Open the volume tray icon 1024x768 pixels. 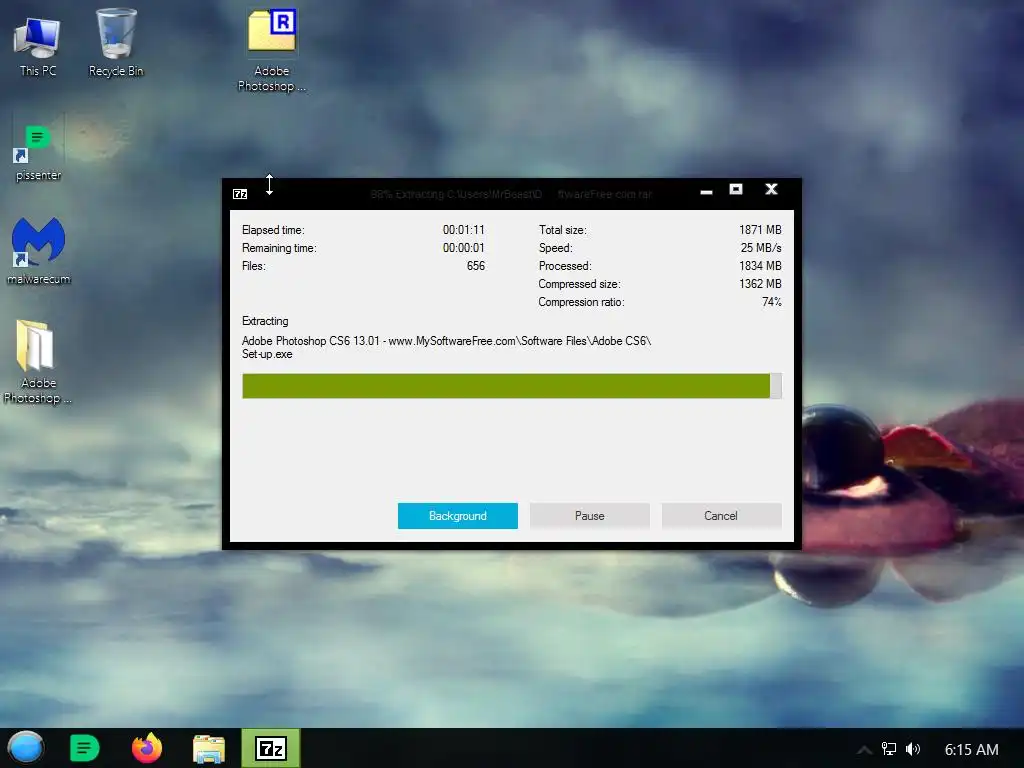click(x=913, y=749)
